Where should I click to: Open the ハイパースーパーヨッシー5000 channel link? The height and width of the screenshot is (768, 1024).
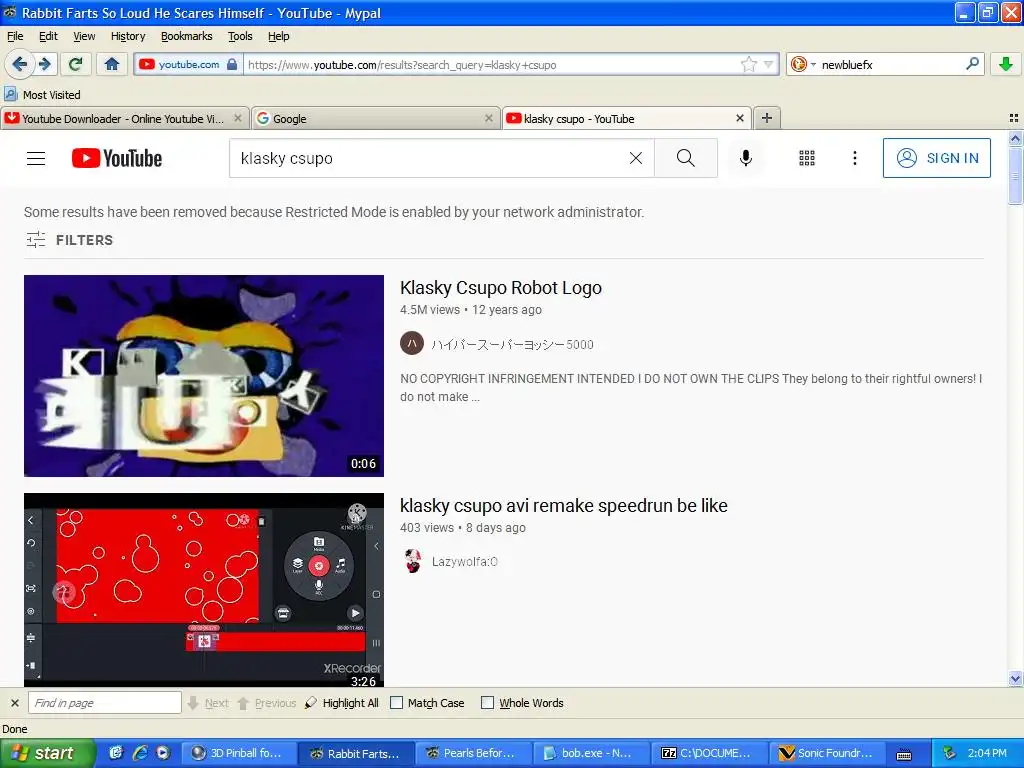point(512,344)
